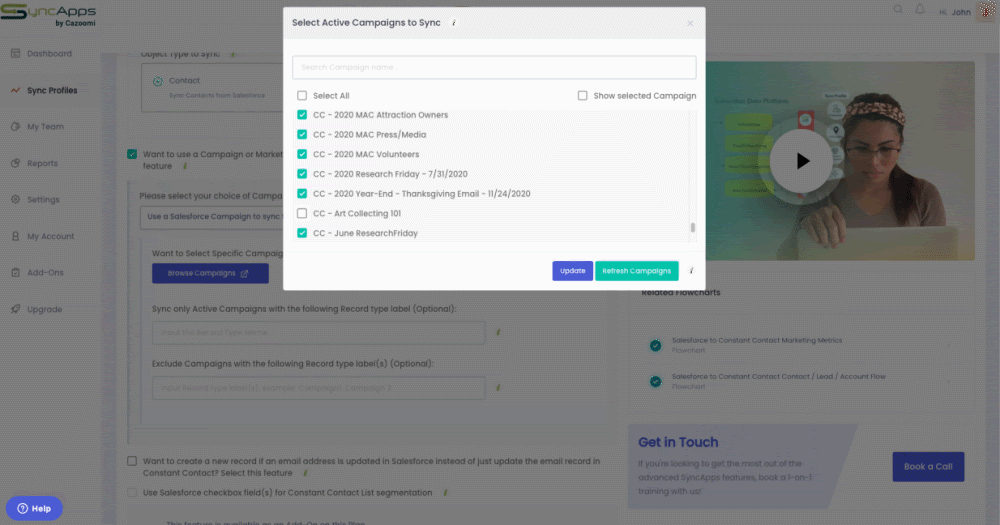This screenshot has width=1000, height=525.
Task: Check Use Salesforce checkbox field(s) option
Action: coord(132,492)
